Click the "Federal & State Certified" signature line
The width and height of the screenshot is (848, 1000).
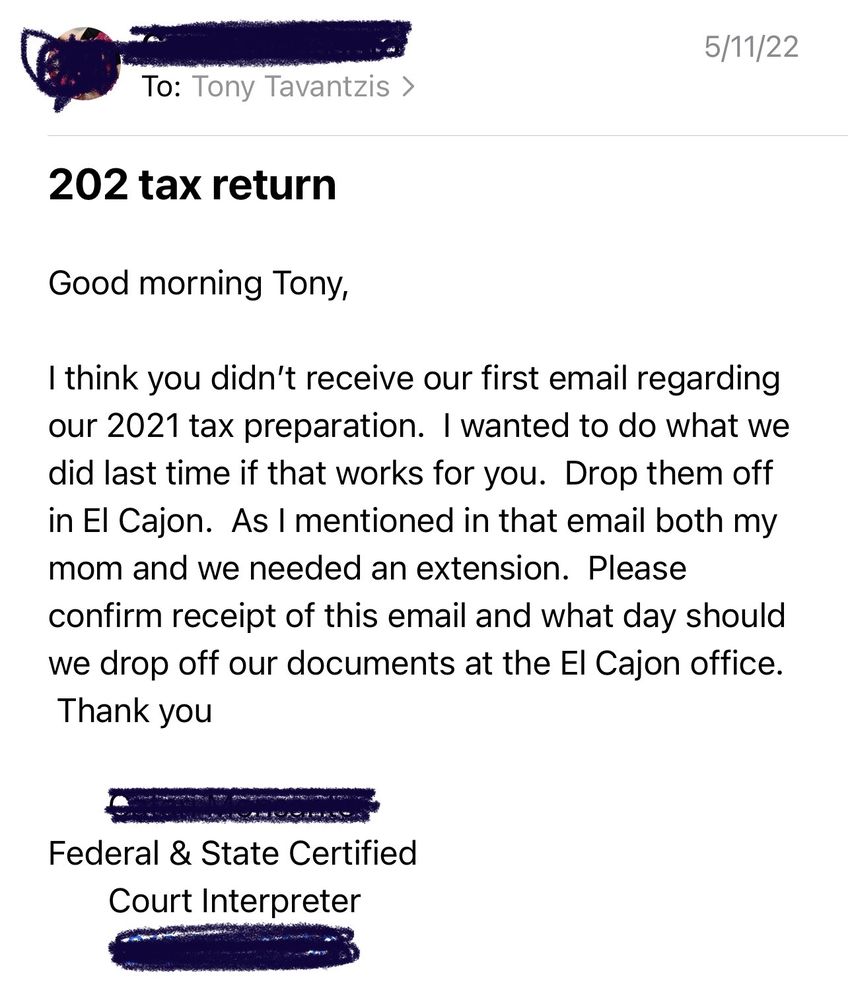coord(232,854)
